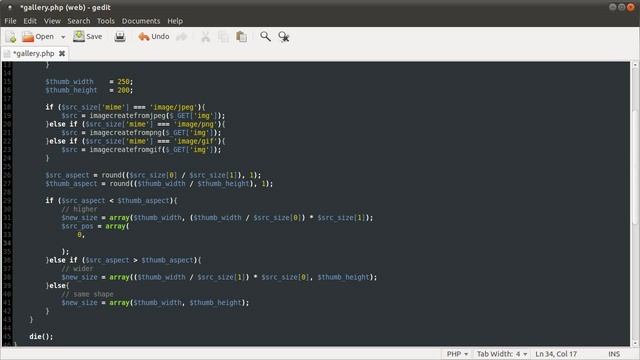Viewport: 640px width, 360px height.
Task: Click the New document icon
Action: (11, 37)
